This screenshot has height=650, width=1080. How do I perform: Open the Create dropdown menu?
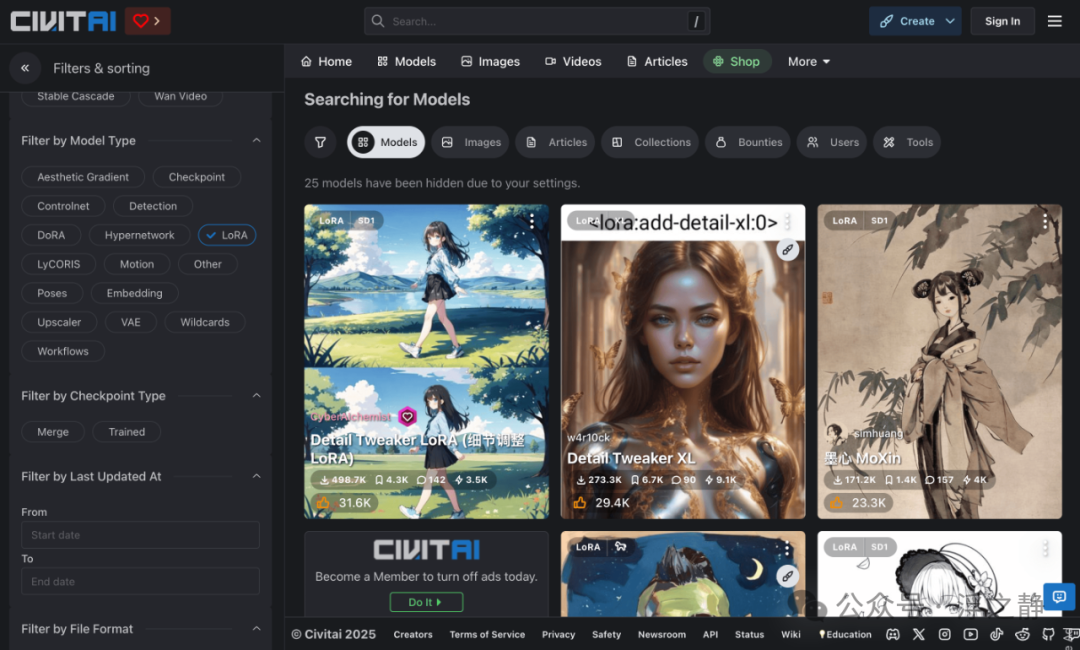(x=914, y=20)
